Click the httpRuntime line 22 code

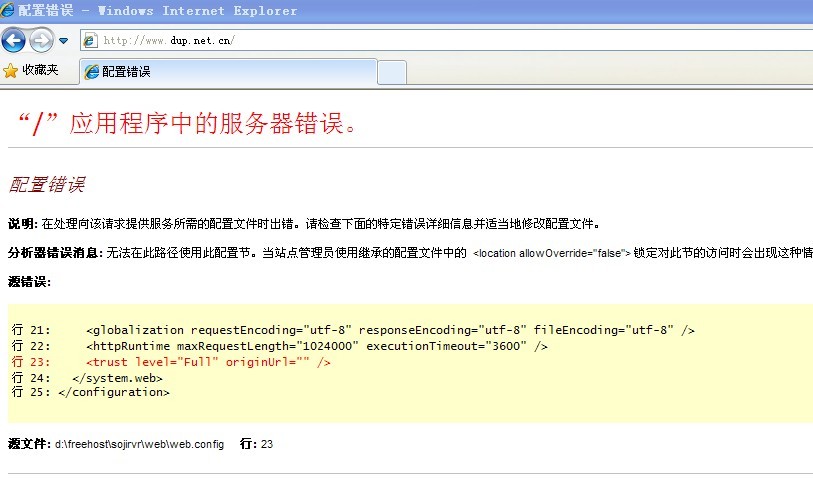pos(317,346)
